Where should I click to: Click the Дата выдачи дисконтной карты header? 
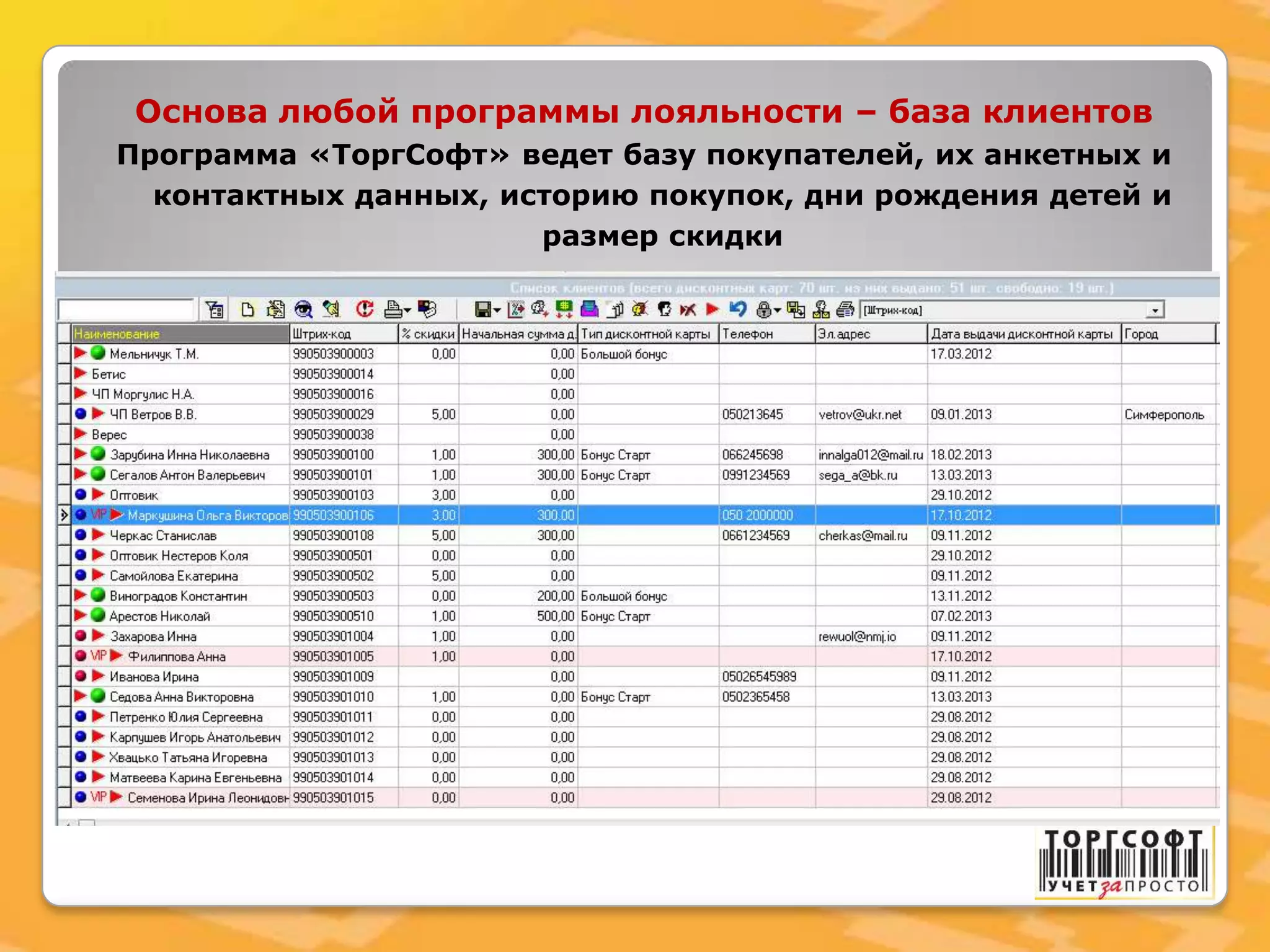click(x=1024, y=334)
